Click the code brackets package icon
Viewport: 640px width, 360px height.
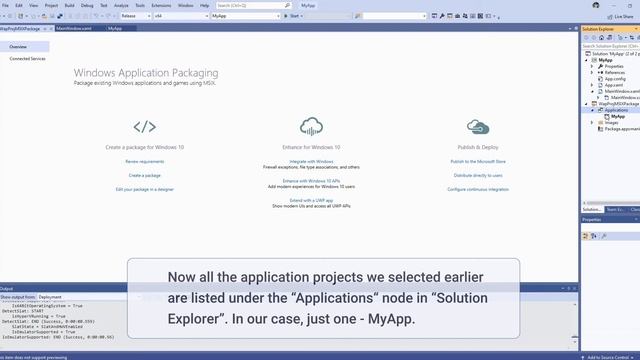144,127
